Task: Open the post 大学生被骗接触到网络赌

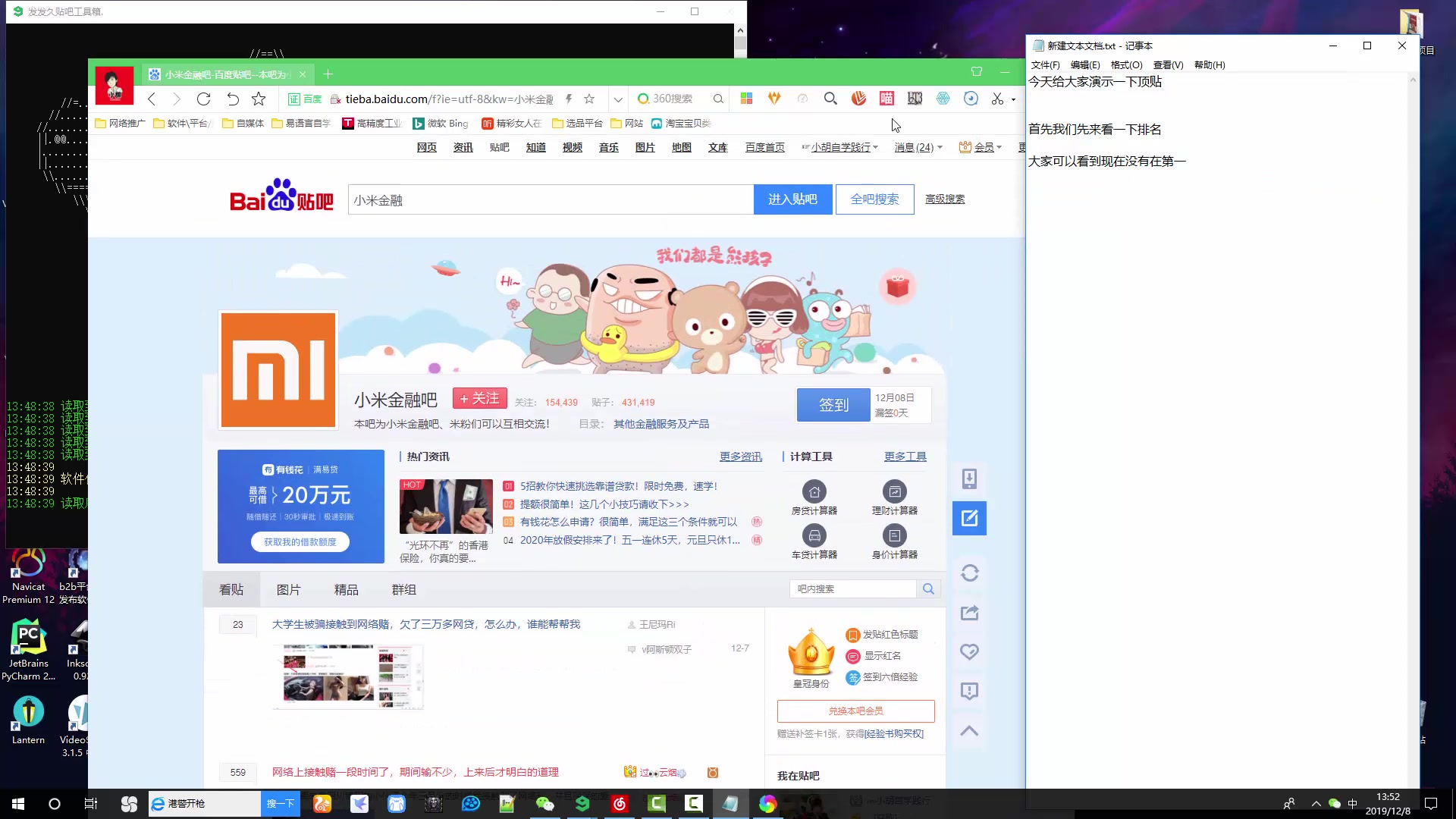Action: tap(426, 624)
